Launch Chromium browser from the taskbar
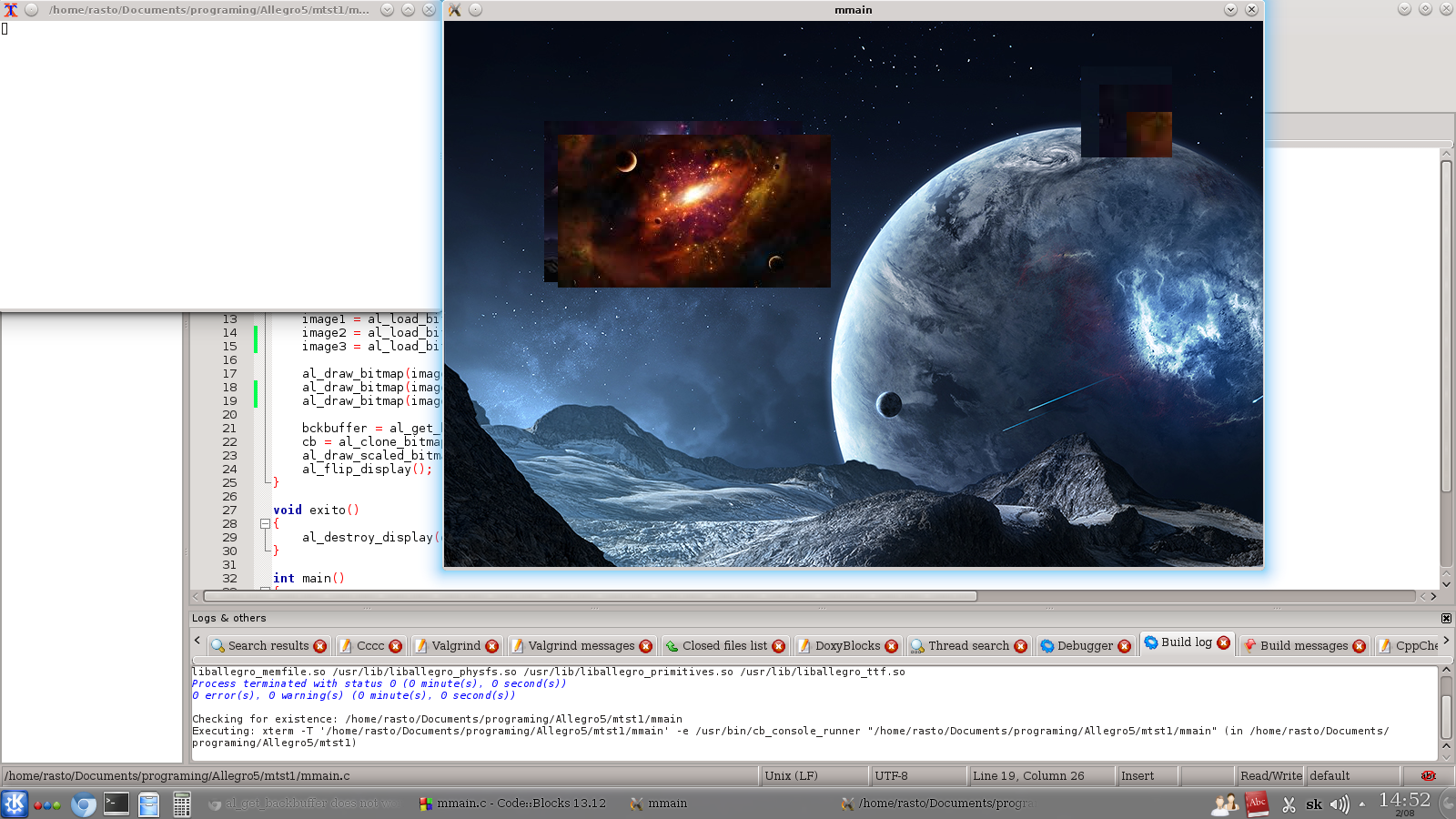The width and height of the screenshot is (1456, 819). [x=83, y=804]
